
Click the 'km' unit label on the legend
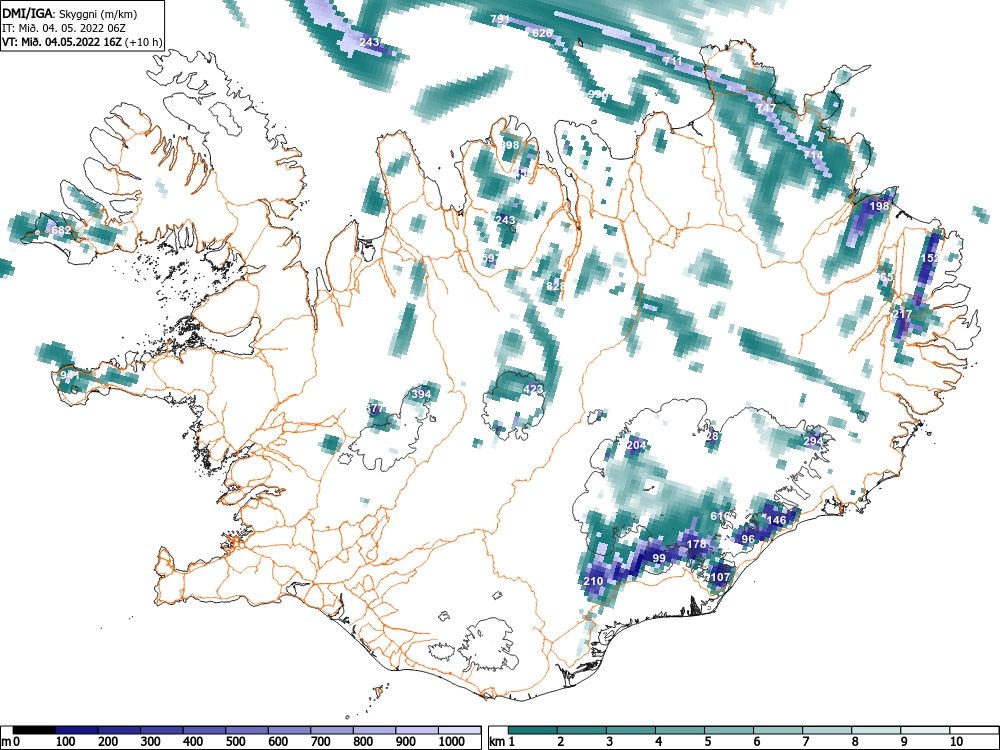pyautogui.click(x=497, y=742)
